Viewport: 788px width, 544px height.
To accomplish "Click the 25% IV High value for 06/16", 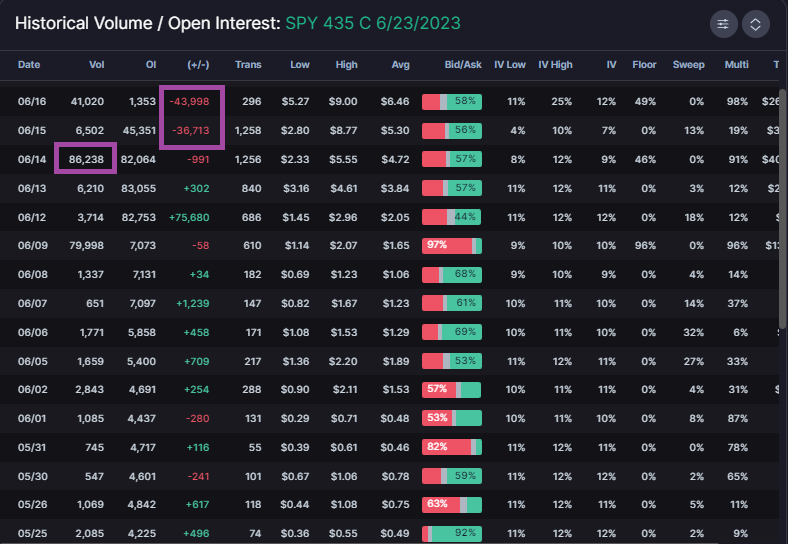I will click(x=561, y=102).
